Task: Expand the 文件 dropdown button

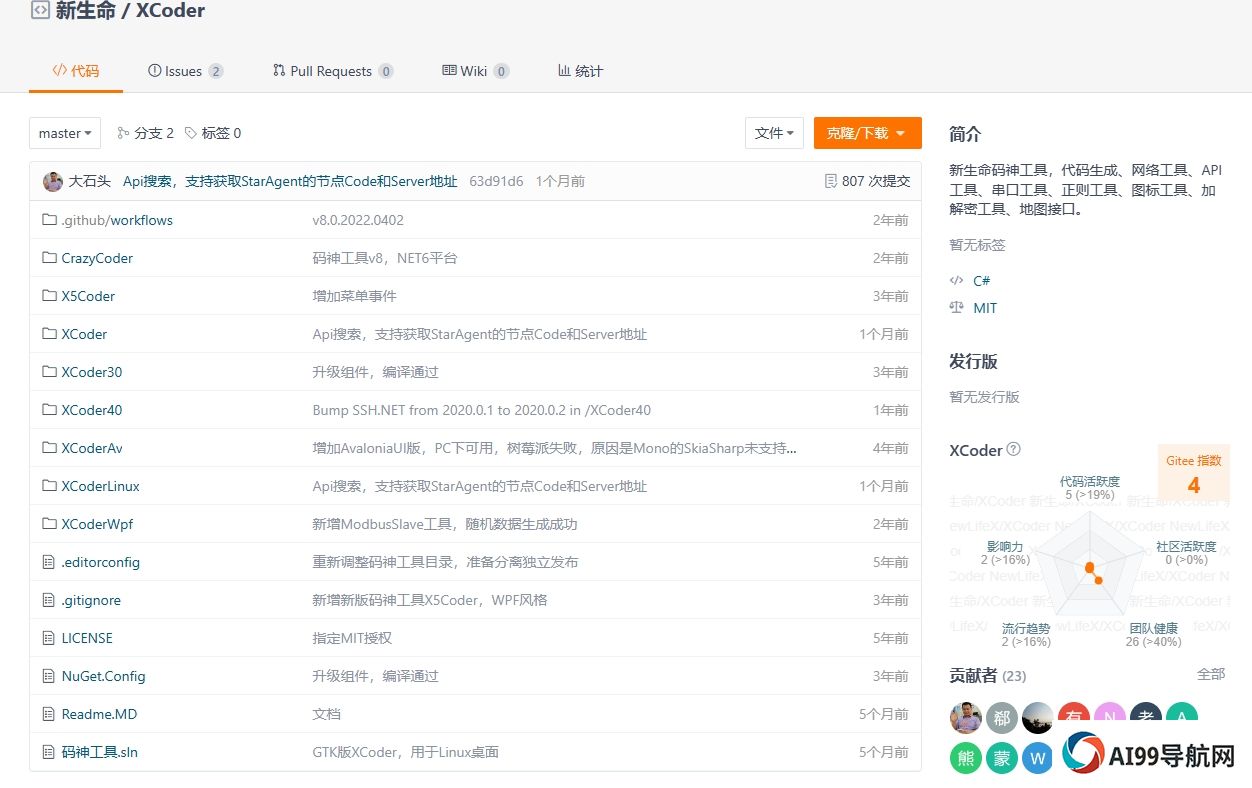Action: click(x=774, y=133)
